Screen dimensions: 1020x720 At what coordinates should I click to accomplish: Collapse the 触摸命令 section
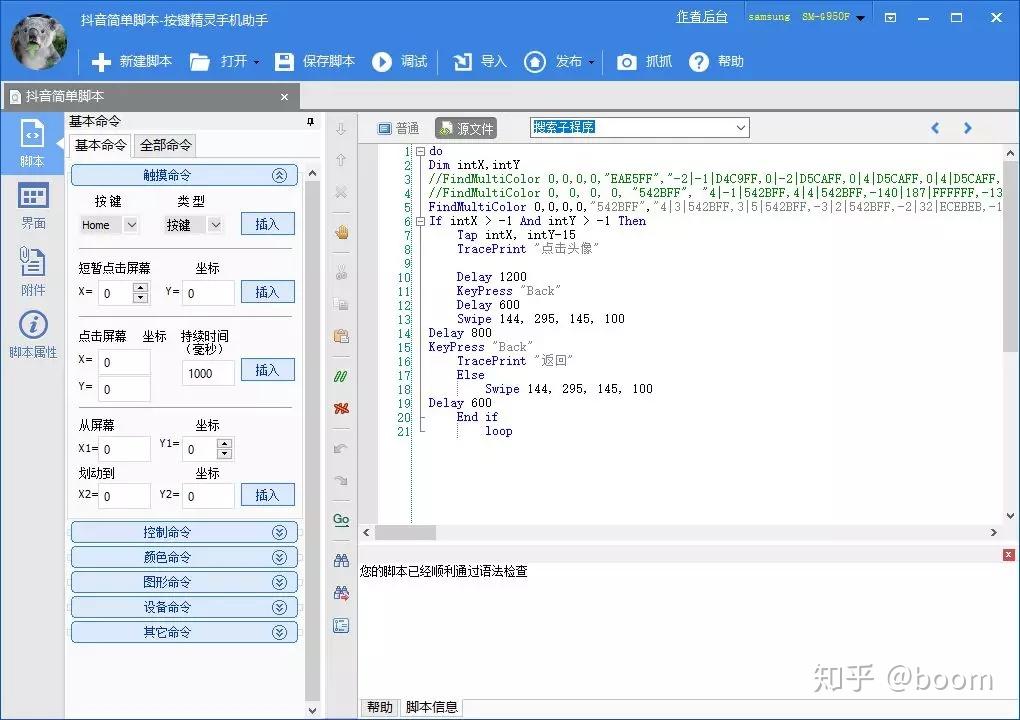280,175
